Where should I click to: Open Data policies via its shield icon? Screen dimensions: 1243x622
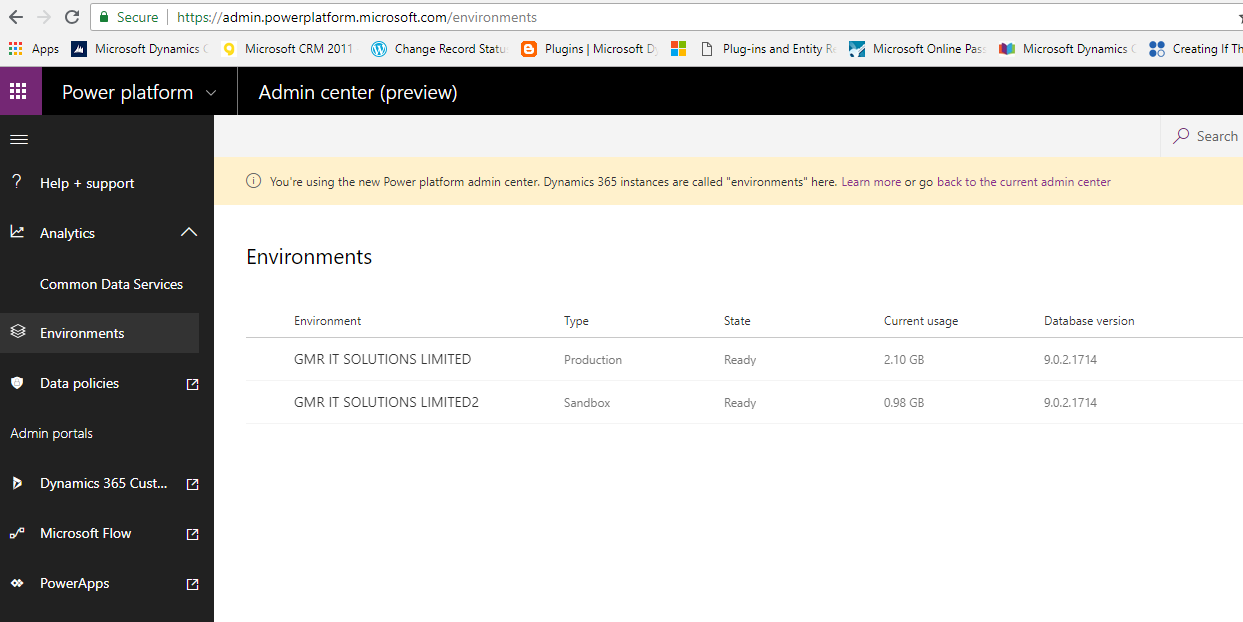pos(17,383)
